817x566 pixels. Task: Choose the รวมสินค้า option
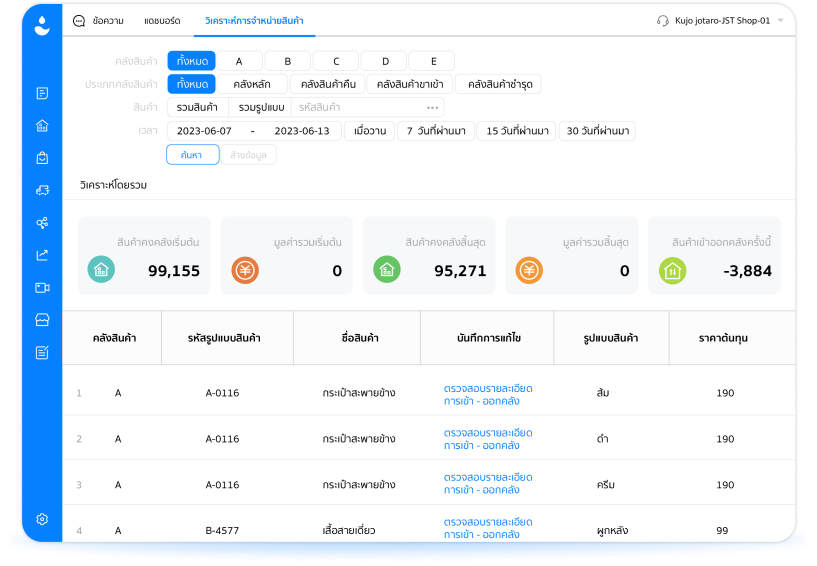coord(197,107)
